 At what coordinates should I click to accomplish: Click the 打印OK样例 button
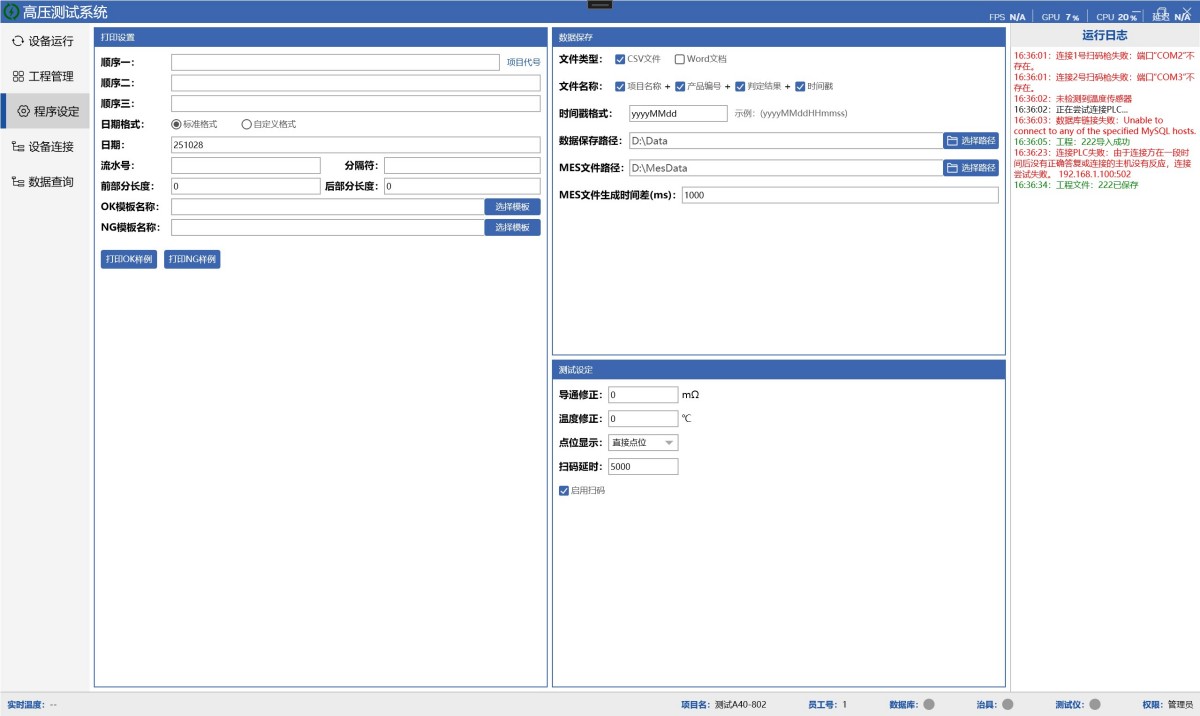129,260
